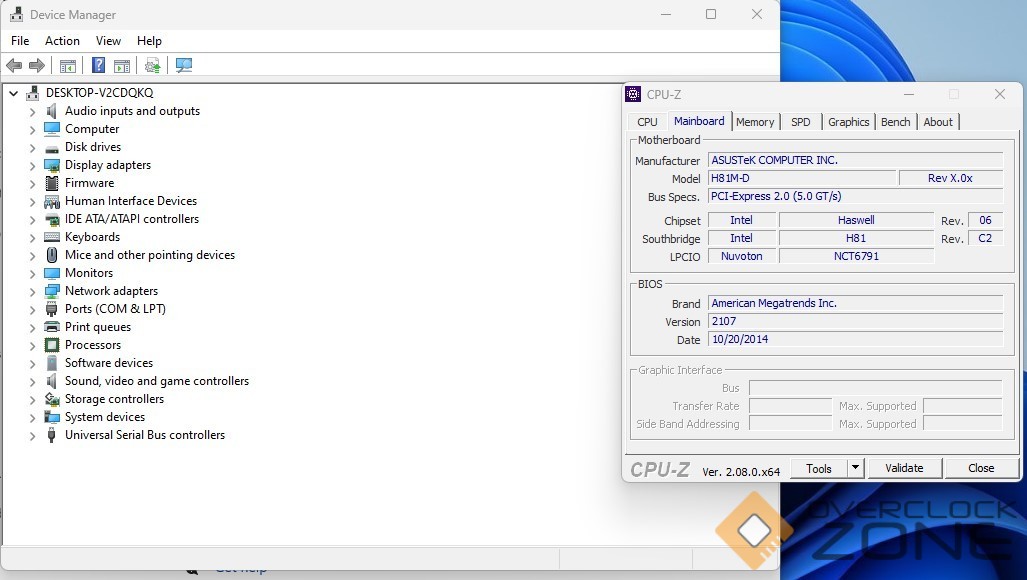Image resolution: width=1027 pixels, height=580 pixels.
Task: Click the American Megatrends Inc. brand field
Action: tap(855, 303)
